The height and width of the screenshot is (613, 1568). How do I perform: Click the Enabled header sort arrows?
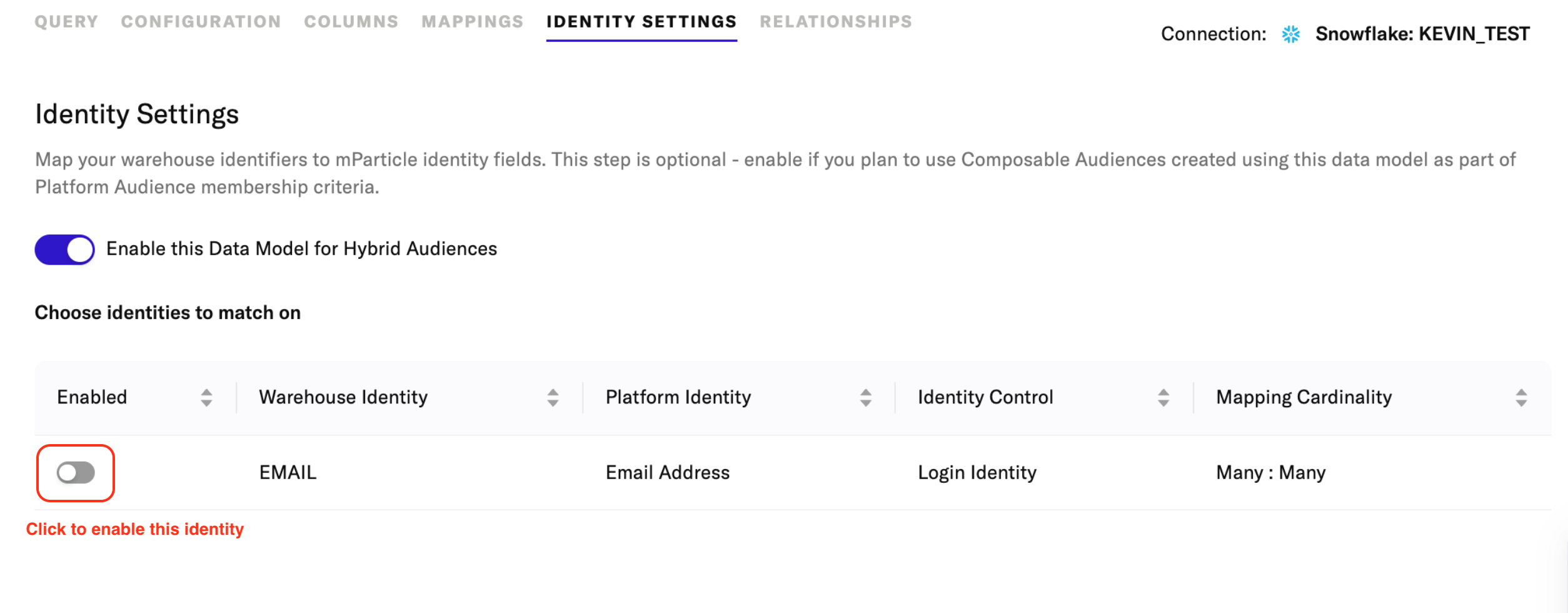coord(206,397)
